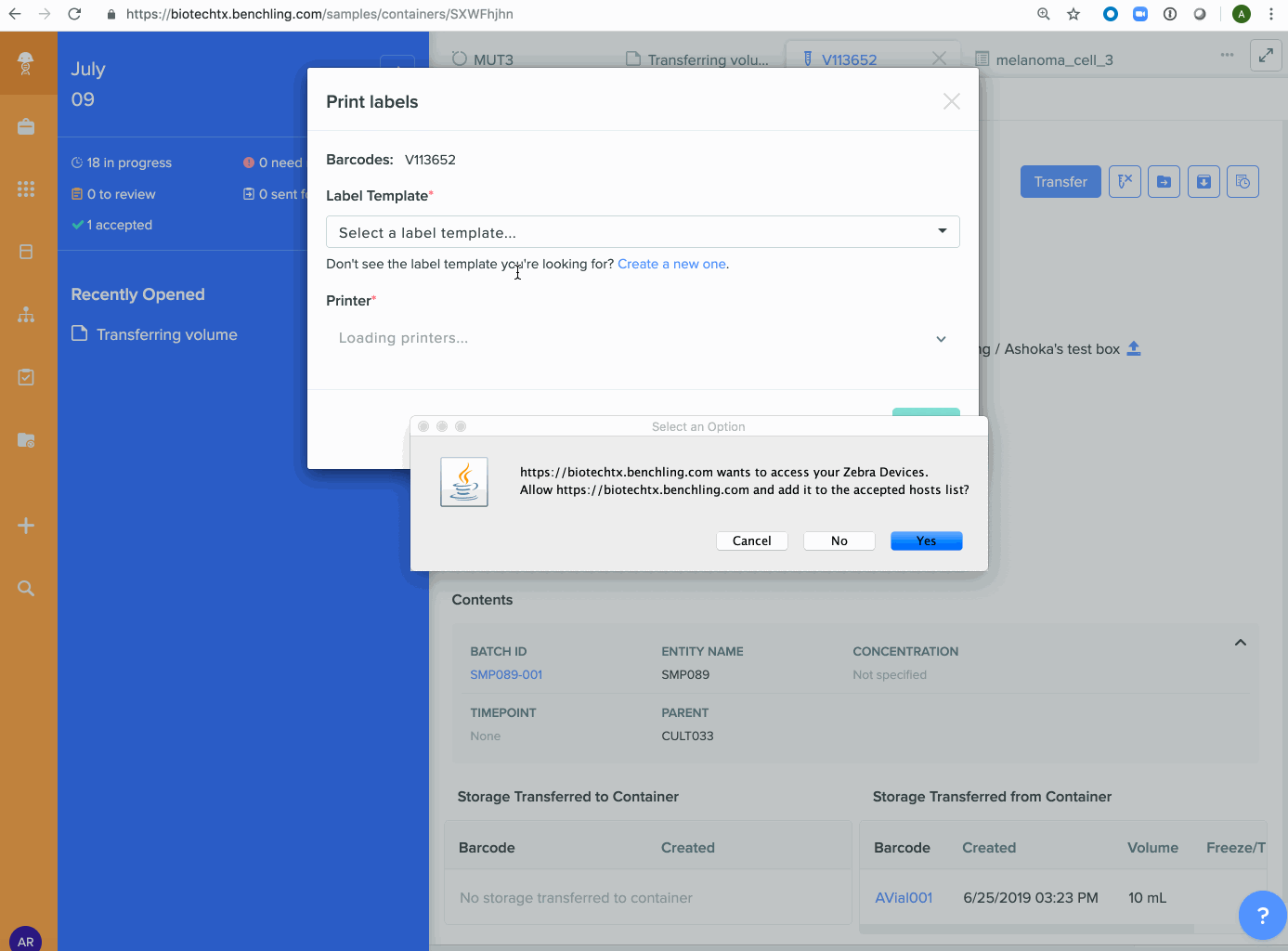The image size is (1288, 951).
Task: Open the projects briefcase icon in sidebar
Action: 26,127
